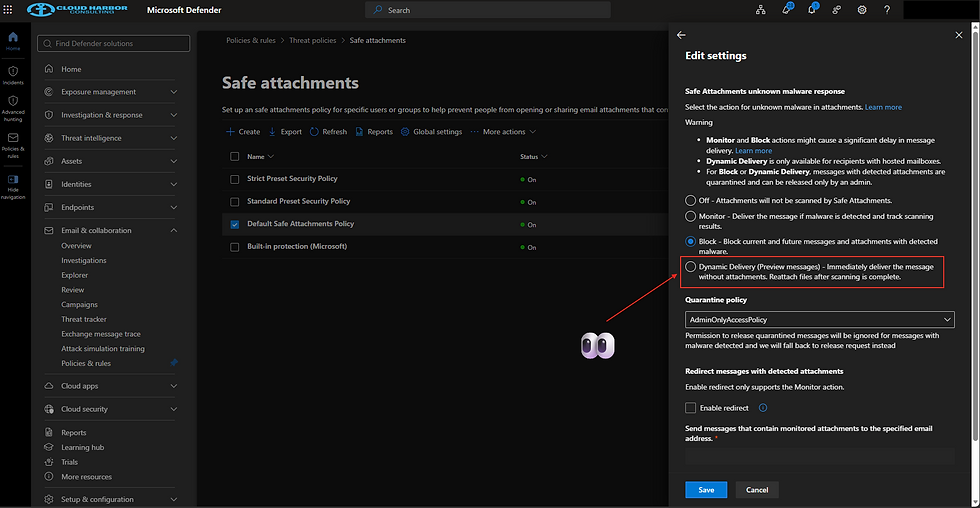This screenshot has width=980, height=508.
Task: Check Built-in protection (Microsoft) row
Action: (234, 247)
